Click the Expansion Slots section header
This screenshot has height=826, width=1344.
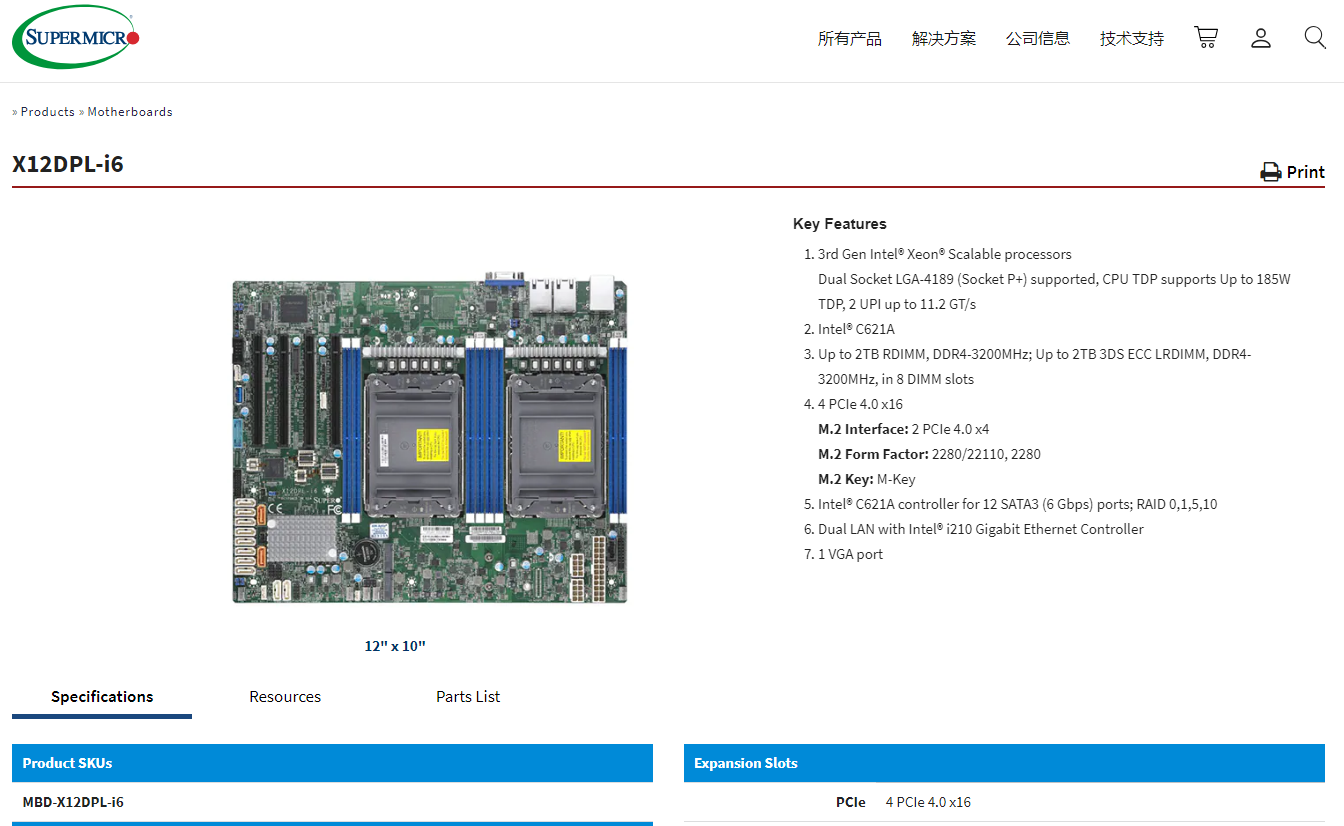point(746,763)
